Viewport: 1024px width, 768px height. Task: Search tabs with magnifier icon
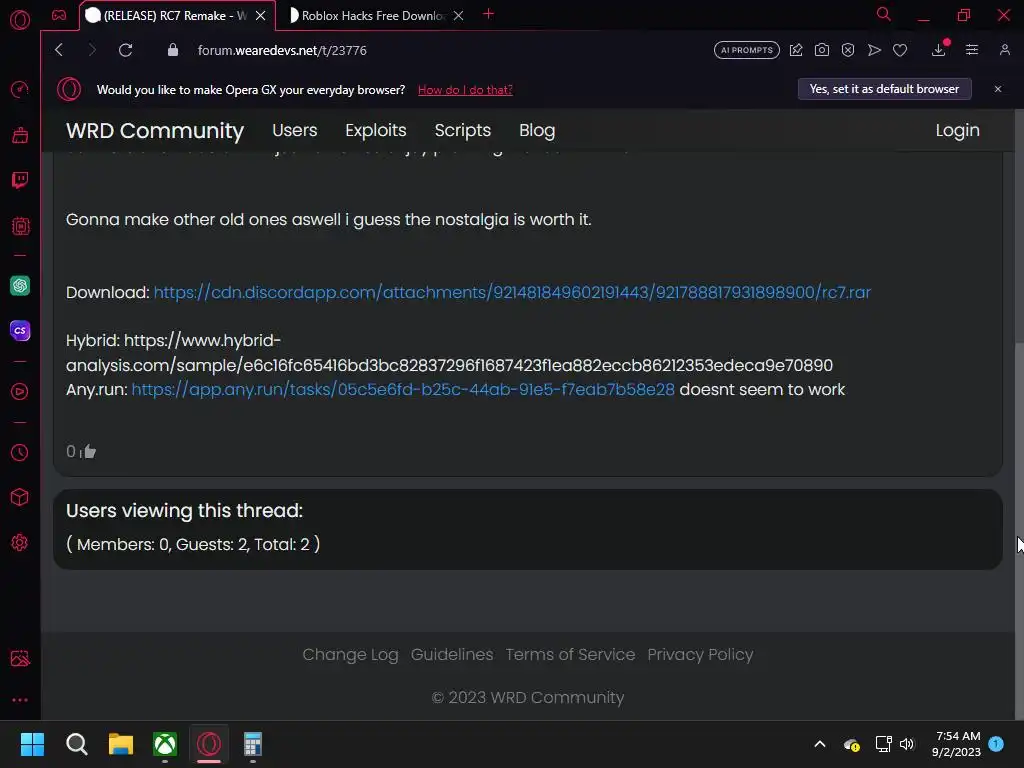[x=883, y=14]
